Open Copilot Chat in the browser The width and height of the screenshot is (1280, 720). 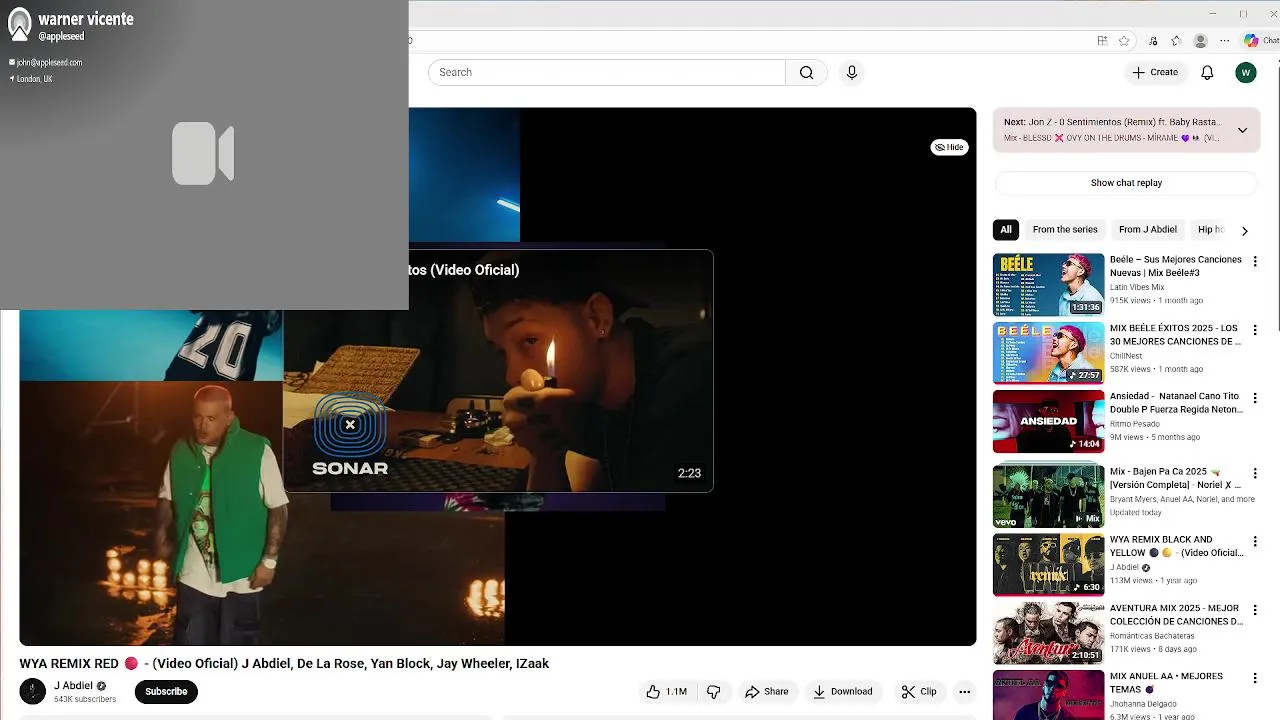click(1260, 41)
